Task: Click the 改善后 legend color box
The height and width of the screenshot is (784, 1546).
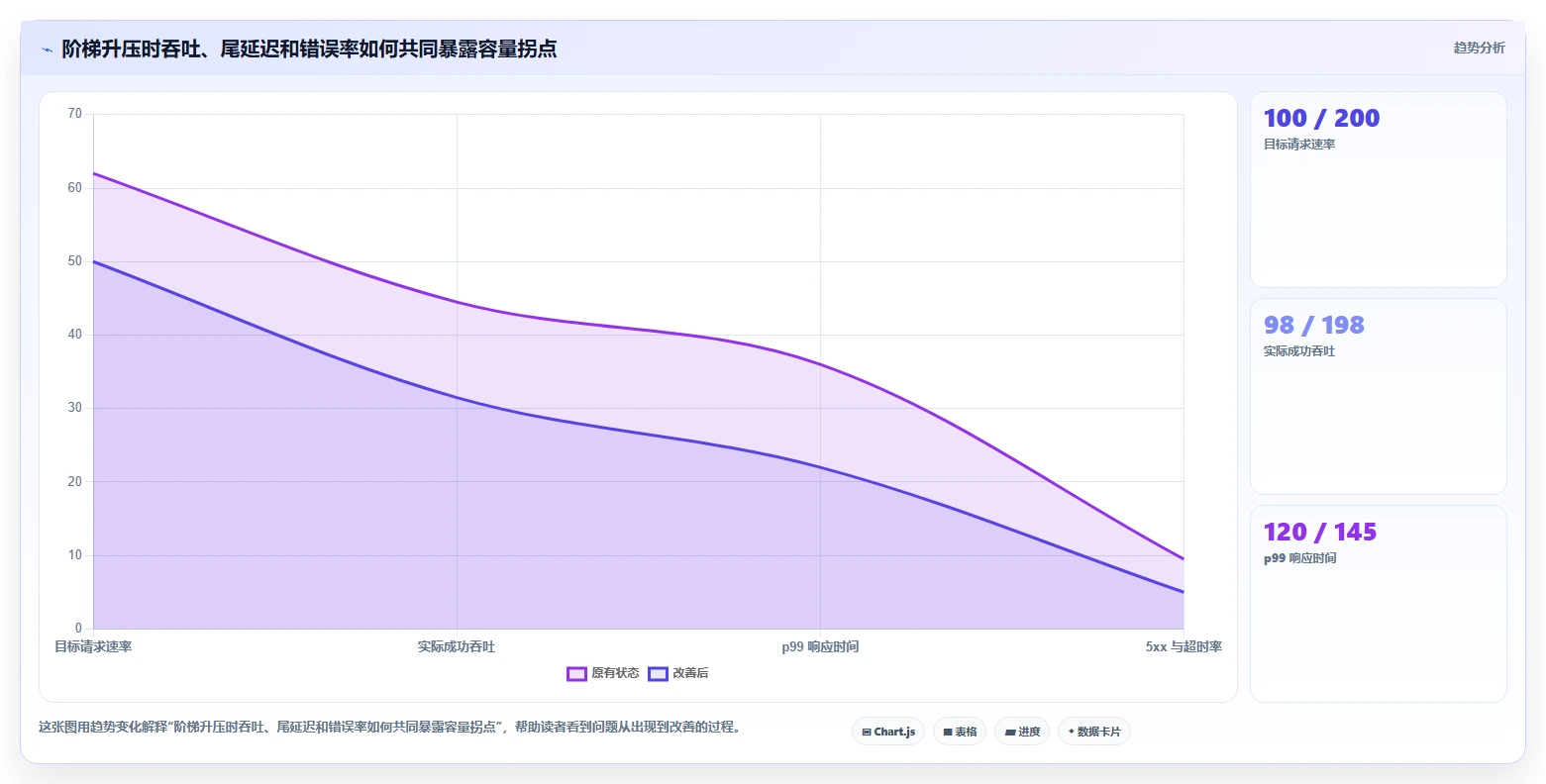Action: tap(658, 673)
